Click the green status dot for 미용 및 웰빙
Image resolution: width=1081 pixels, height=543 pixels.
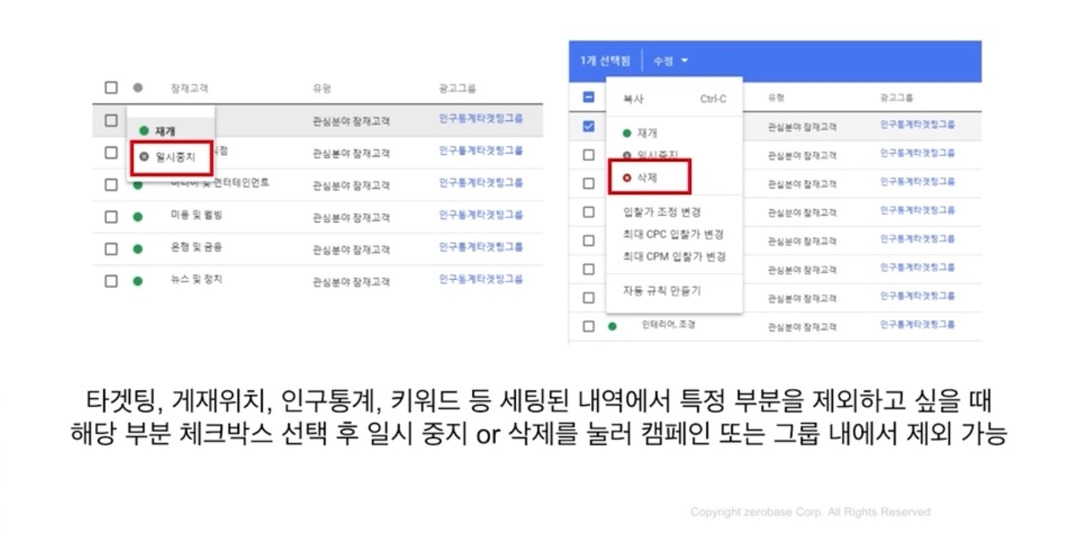[138, 217]
